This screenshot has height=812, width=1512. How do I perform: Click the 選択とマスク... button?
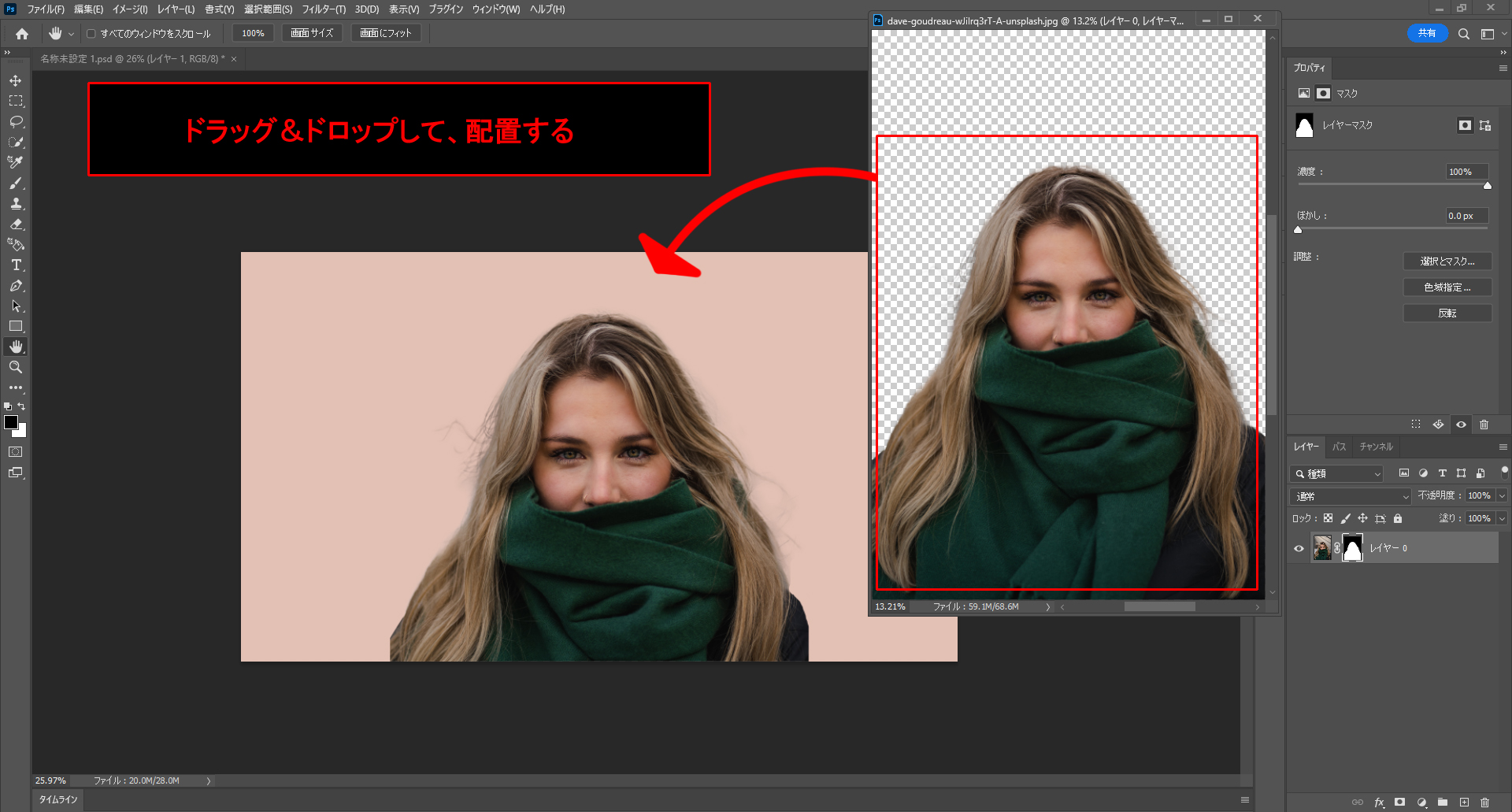1447,261
